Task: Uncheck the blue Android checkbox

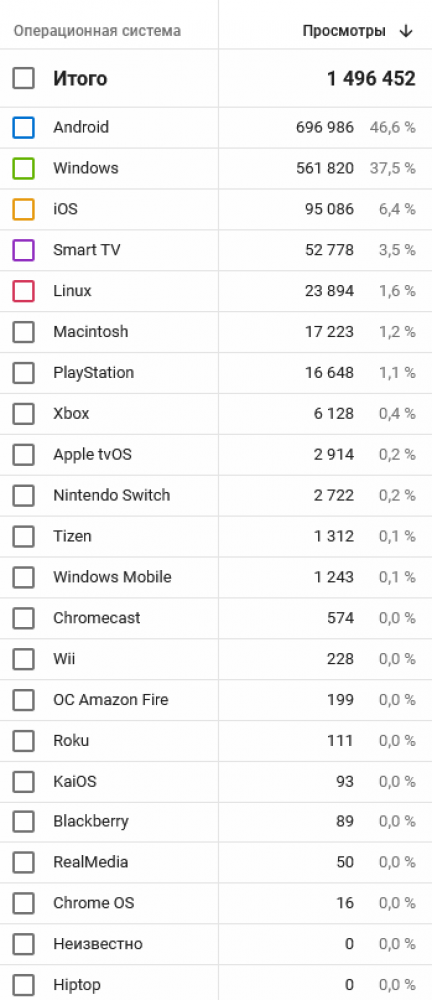Action: (x=24, y=128)
